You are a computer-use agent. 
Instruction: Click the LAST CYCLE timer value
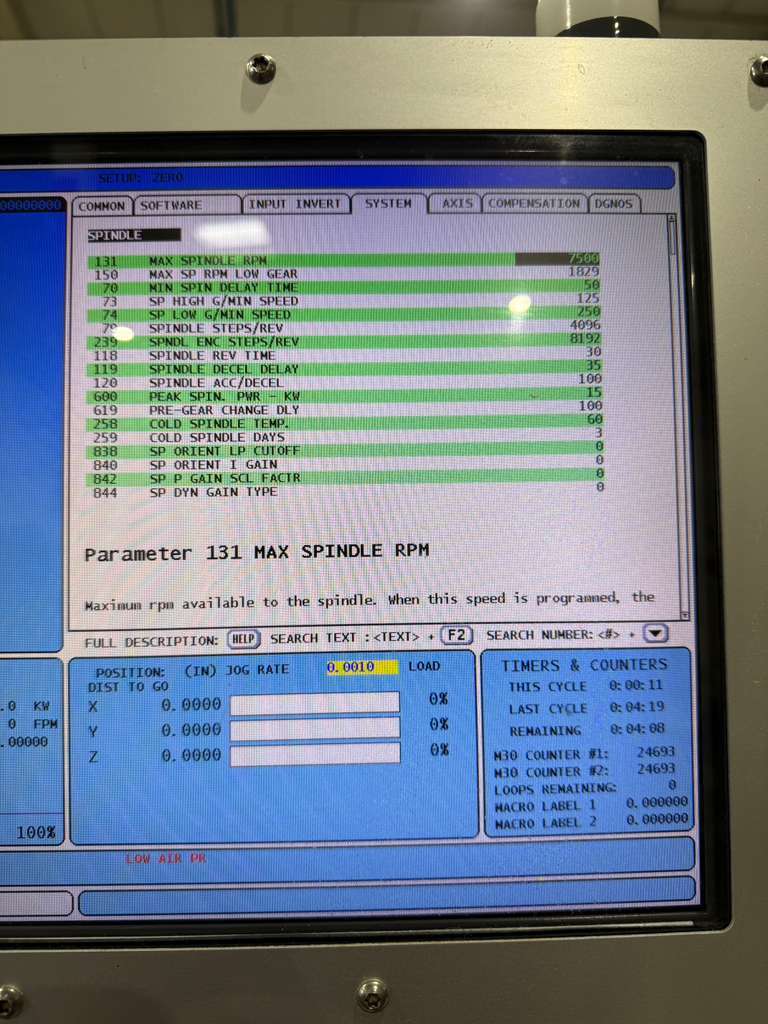(x=637, y=707)
